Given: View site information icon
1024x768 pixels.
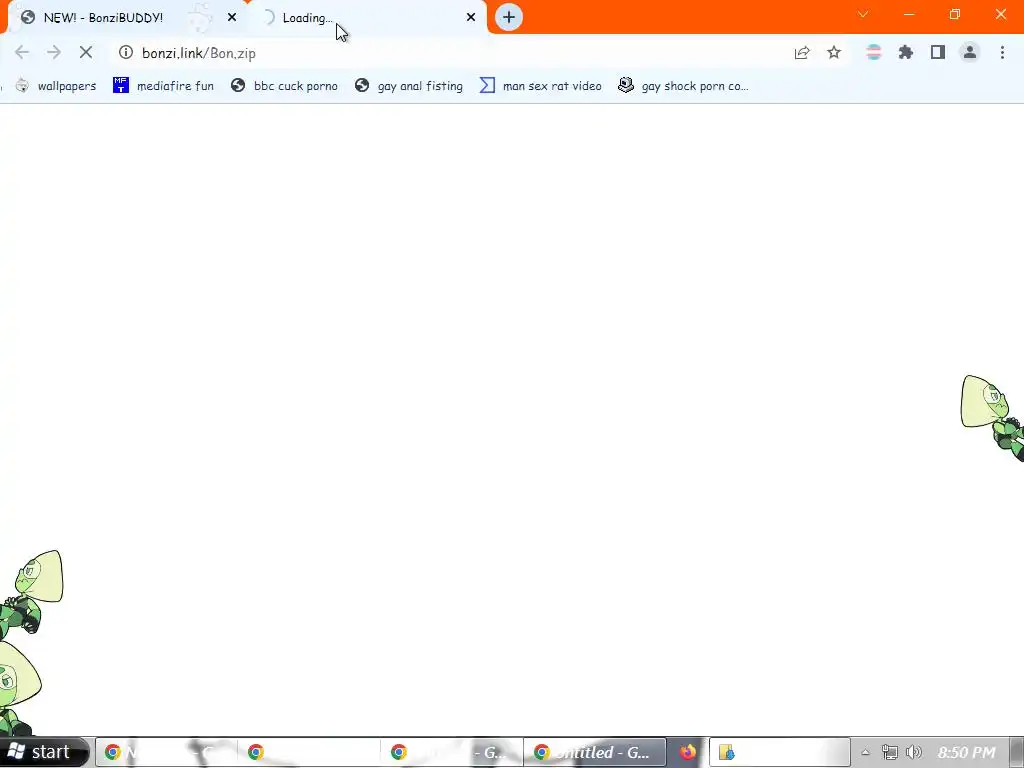Looking at the screenshot, I should (x=126, y=53).
